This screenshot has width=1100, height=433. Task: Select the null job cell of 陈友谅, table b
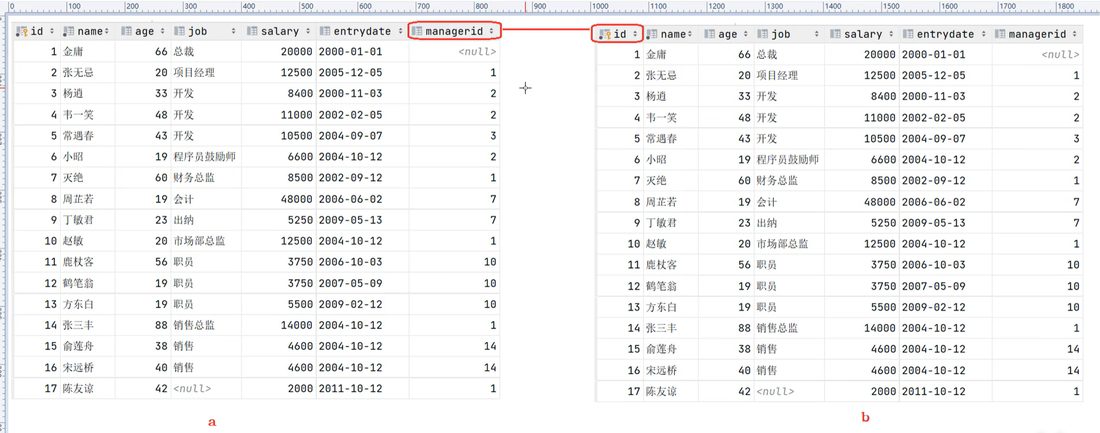click(x=789, y=392)
